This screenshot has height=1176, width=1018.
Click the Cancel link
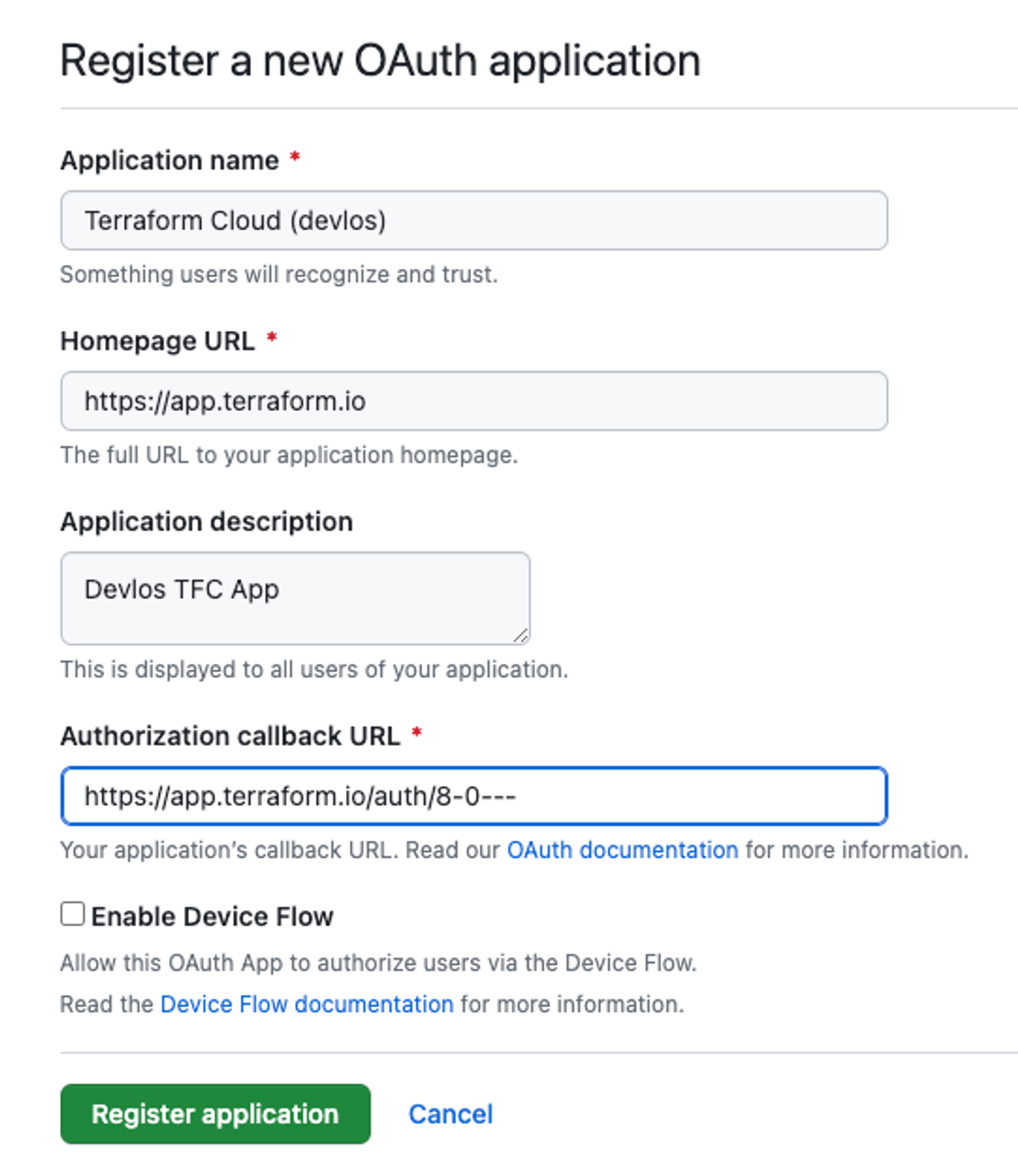[450, 1113]
